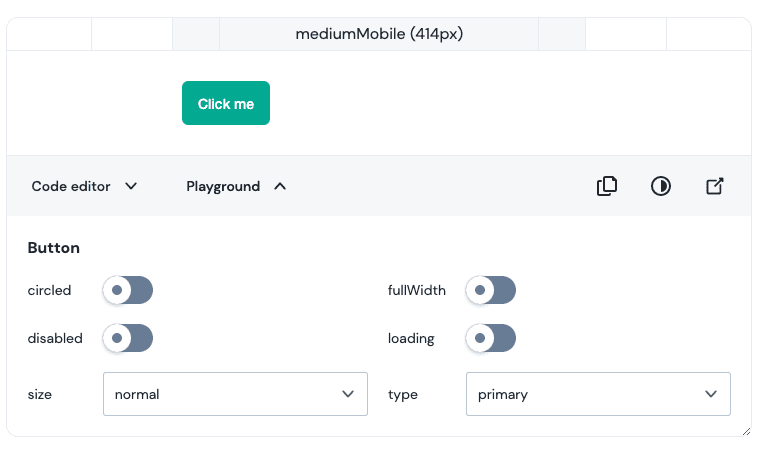
Task: Select the next wider viewport band on the right
Action: [562, 34]
